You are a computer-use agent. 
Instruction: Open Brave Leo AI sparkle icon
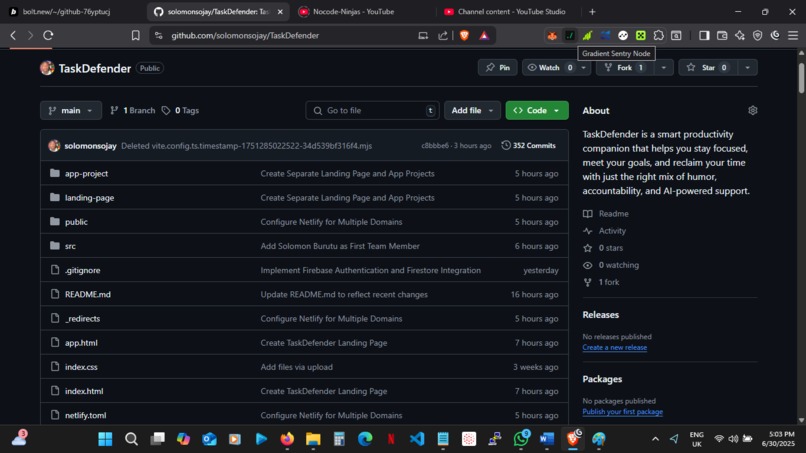click(x=740, y=35)
